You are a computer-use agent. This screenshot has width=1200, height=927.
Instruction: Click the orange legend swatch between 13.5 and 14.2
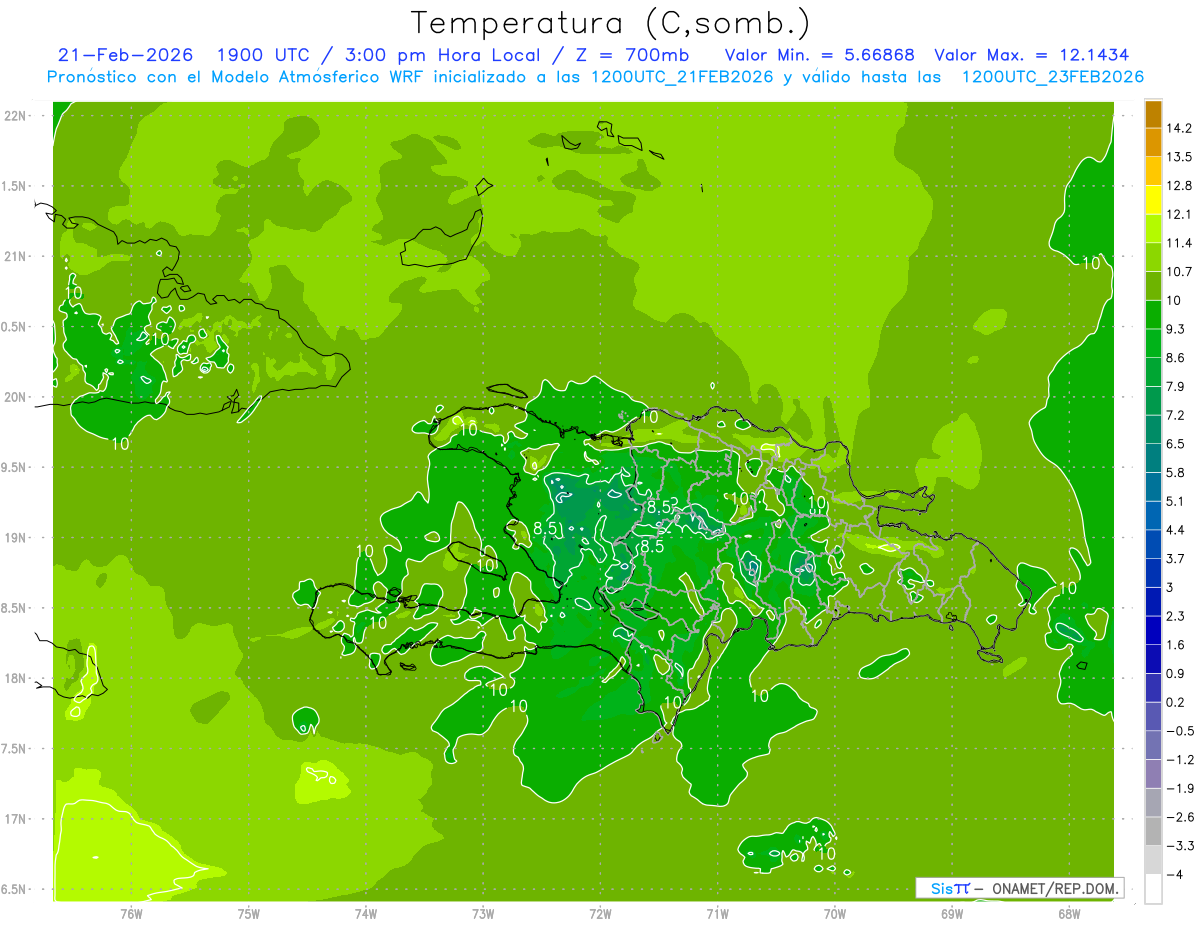point(1153,142)
